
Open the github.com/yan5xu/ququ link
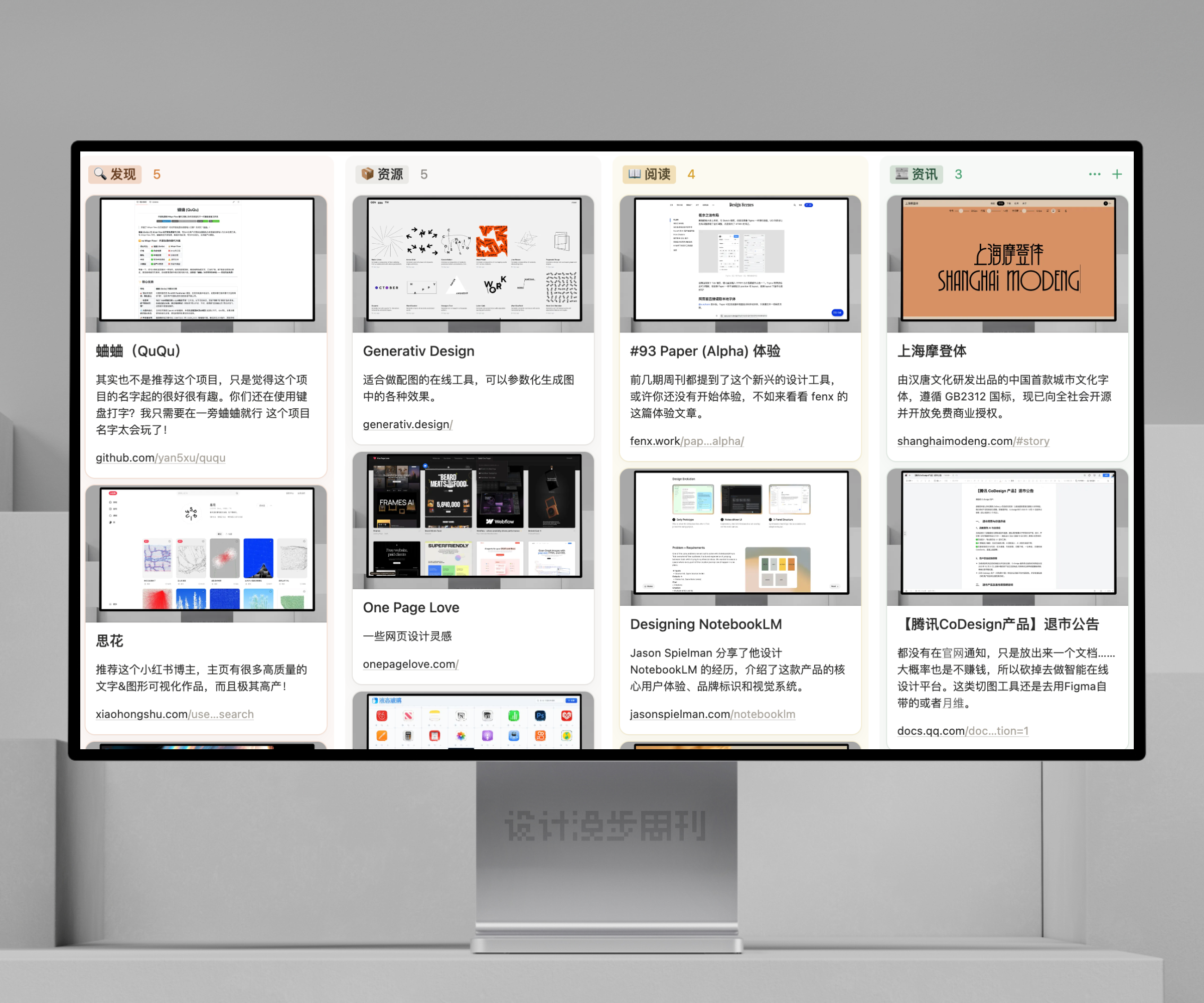click(x=161, y=457)
